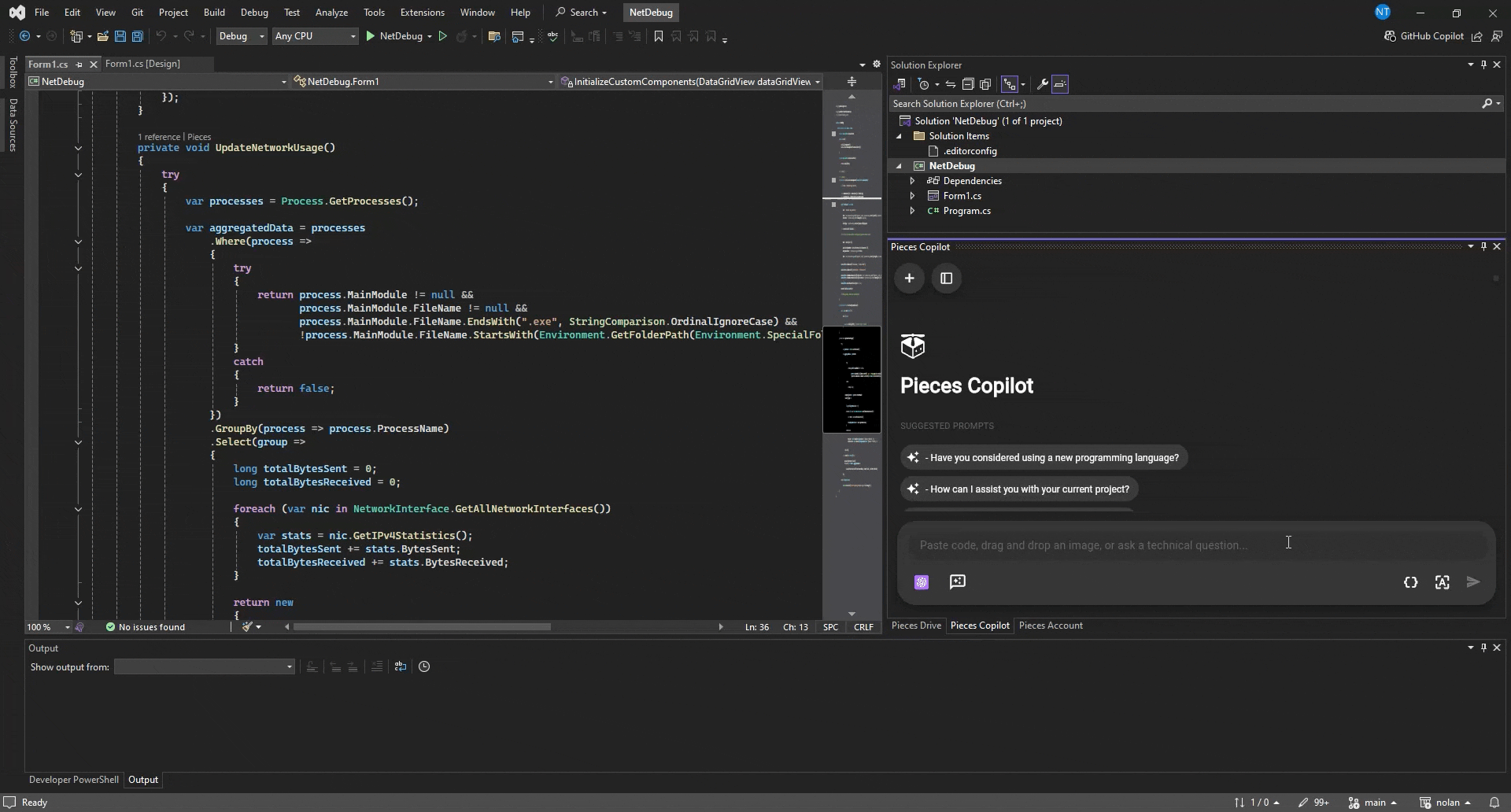
Task: Send message with arrow icon
Action: pyautogui.click(x=1474, y=582)
